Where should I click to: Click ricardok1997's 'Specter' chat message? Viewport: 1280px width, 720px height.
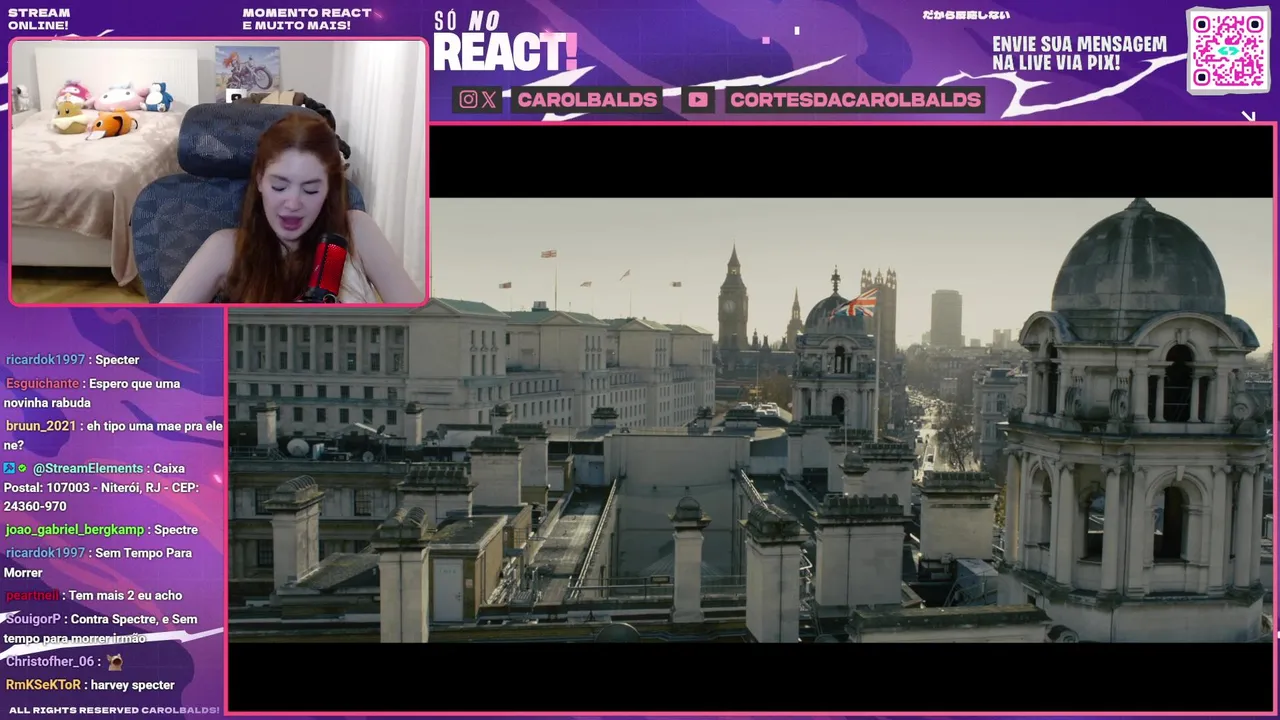tap(117, 360)
